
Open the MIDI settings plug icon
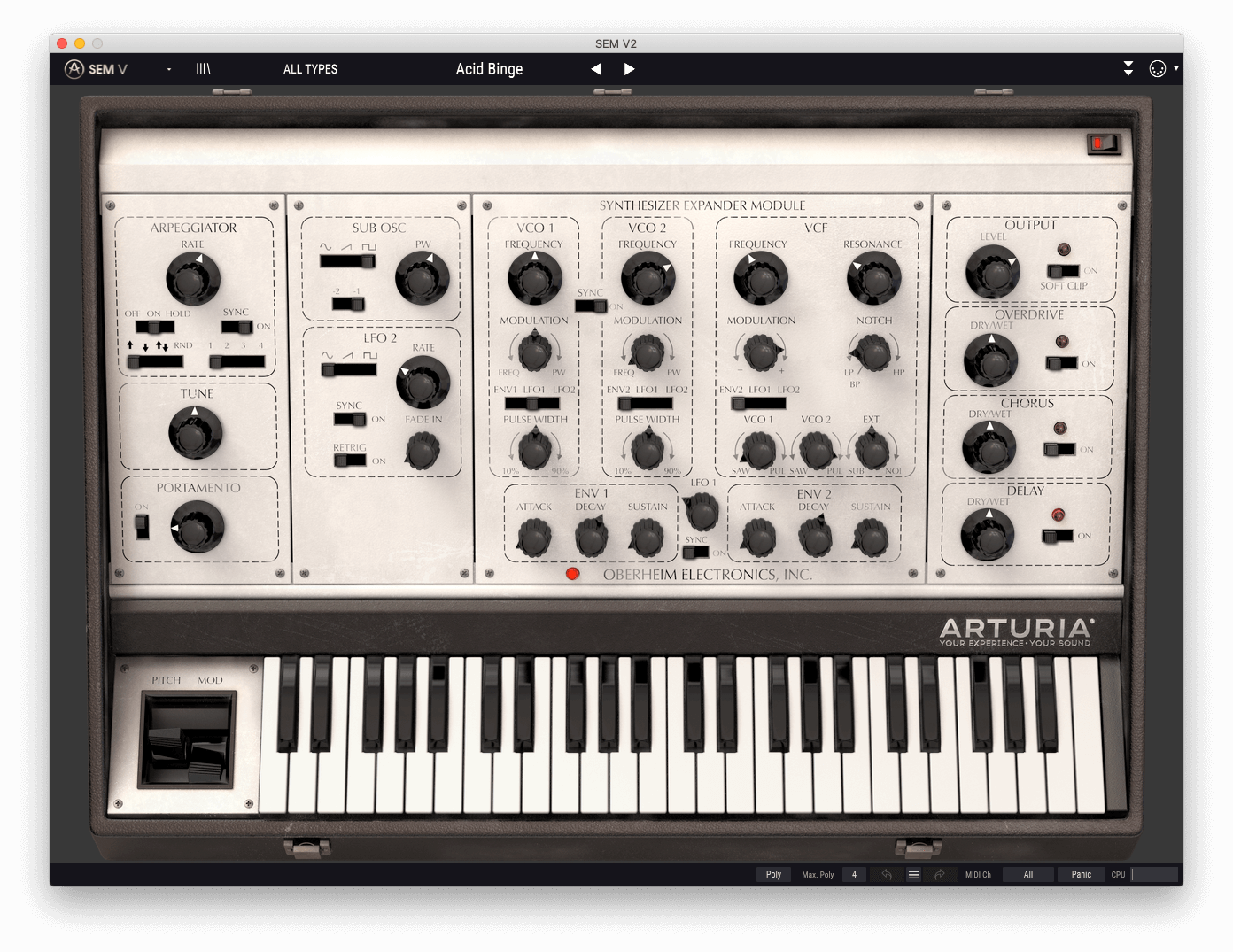point(1157,68)
